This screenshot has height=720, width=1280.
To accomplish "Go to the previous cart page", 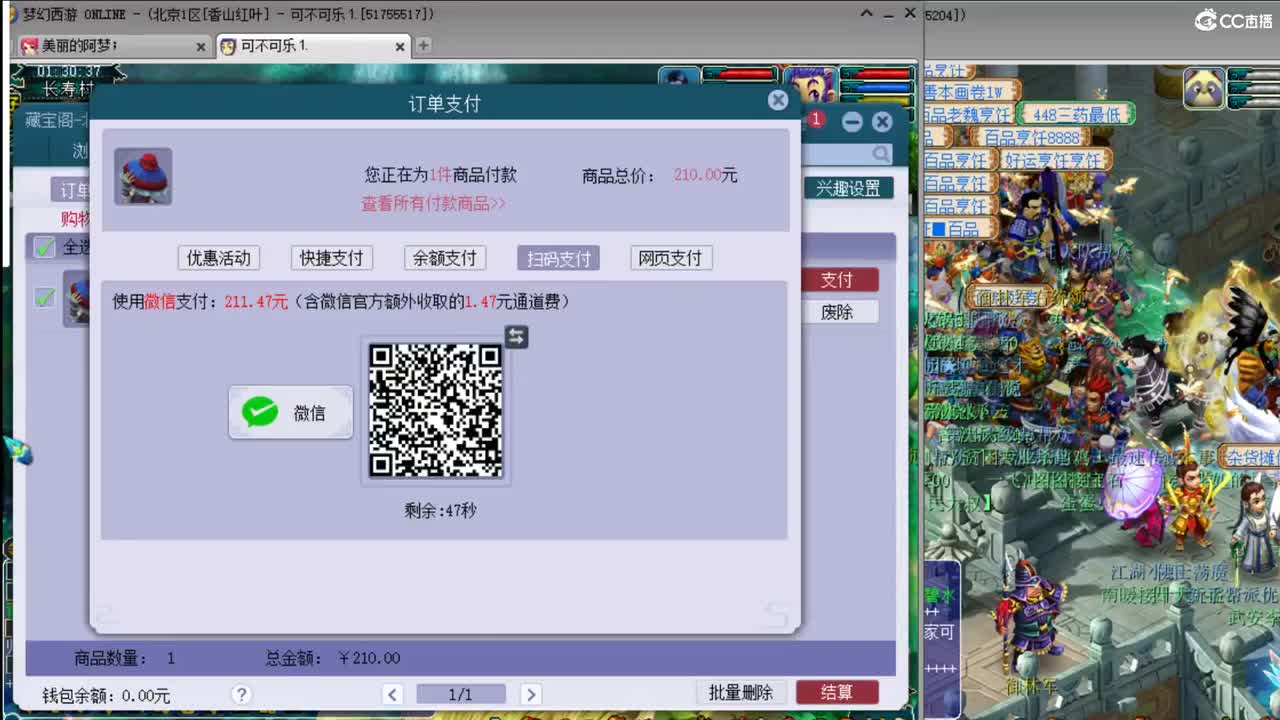I will point(392,694).
